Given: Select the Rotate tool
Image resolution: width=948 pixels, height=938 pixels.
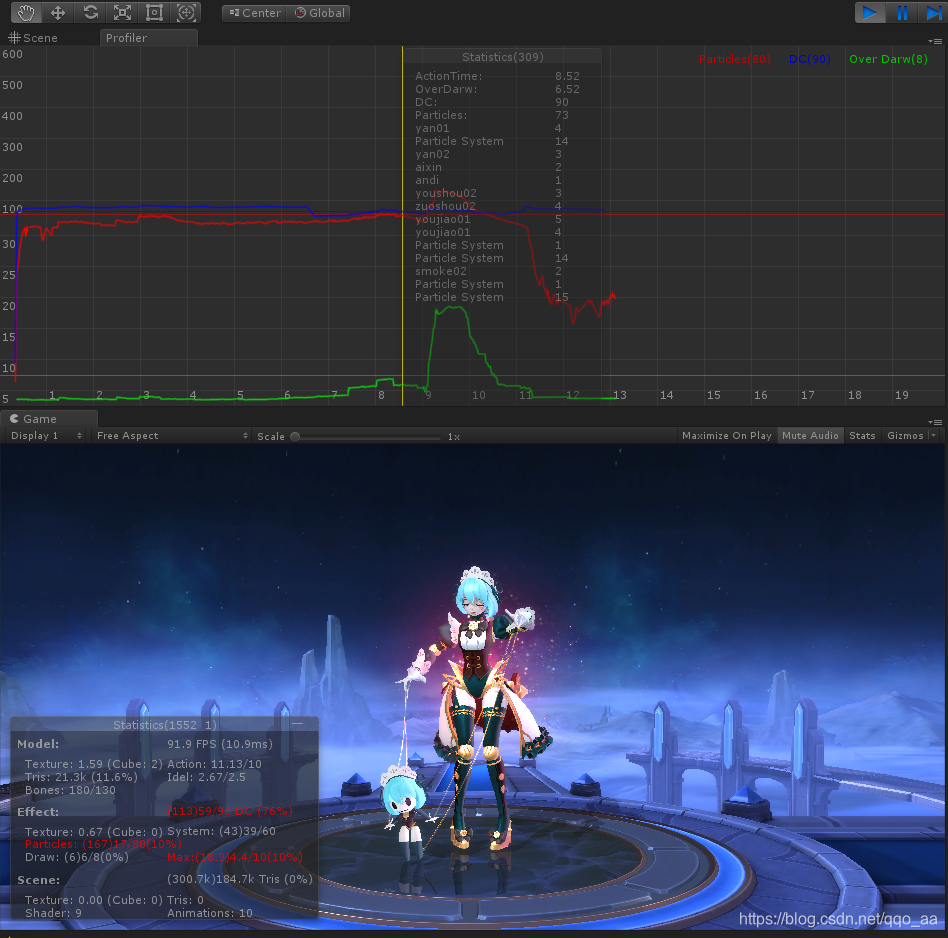Looking at the screenshot, I should (x=91, y=13).
